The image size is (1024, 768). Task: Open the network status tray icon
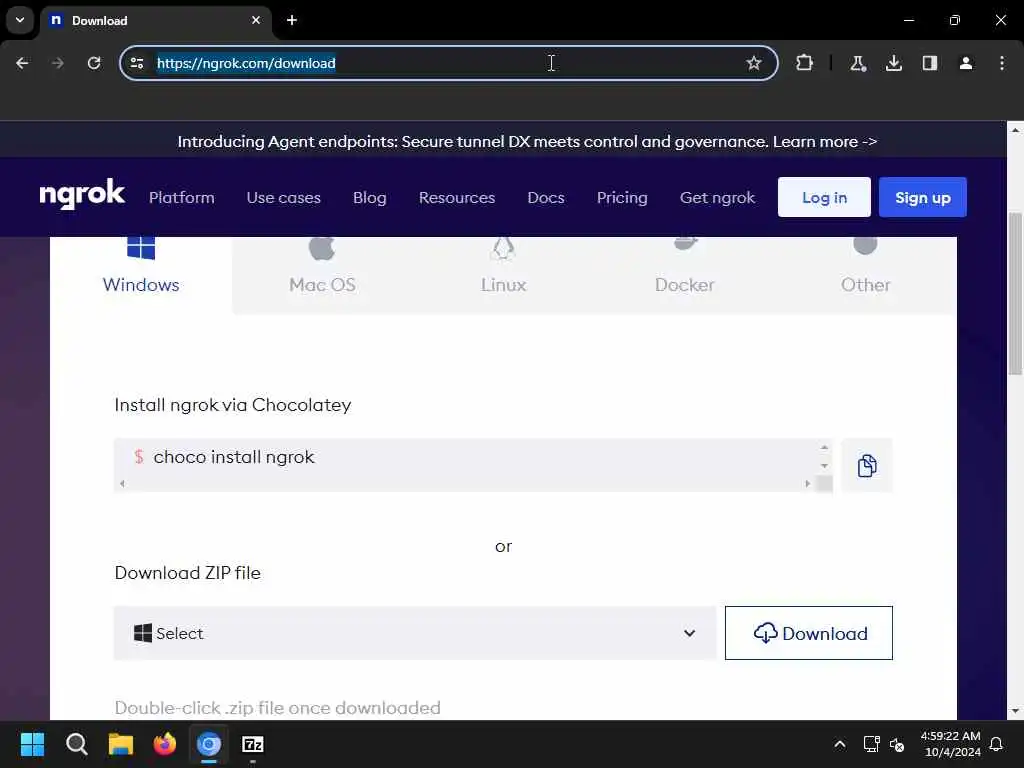tap(871, 744)
